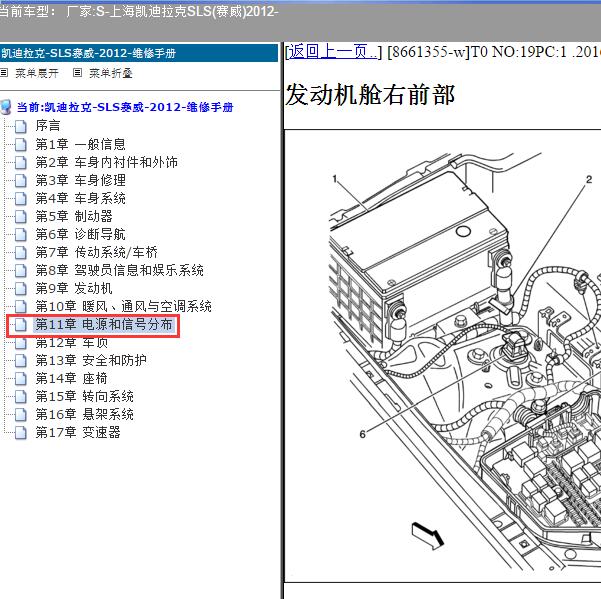Click callout number 6 on diagram
Screen dimensions: 601x599
point(363,434)
